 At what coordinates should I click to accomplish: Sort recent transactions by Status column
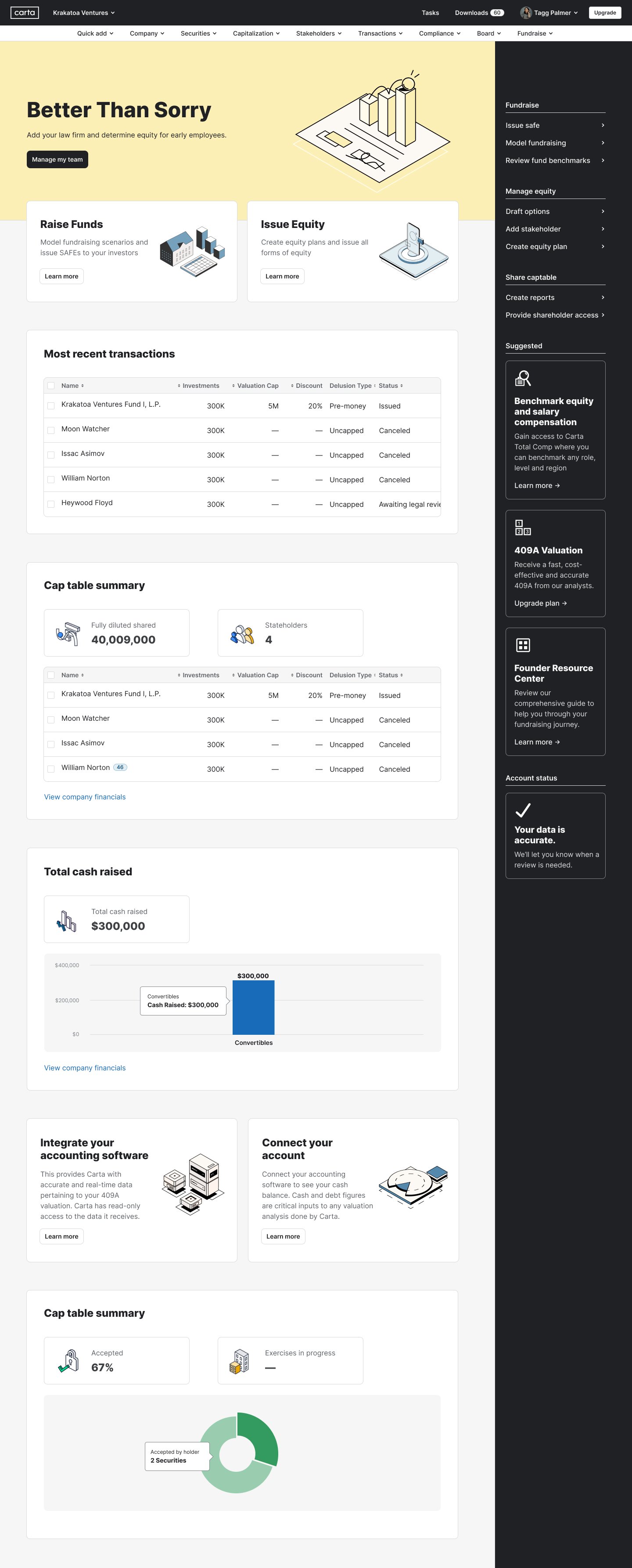click(391, 386)
